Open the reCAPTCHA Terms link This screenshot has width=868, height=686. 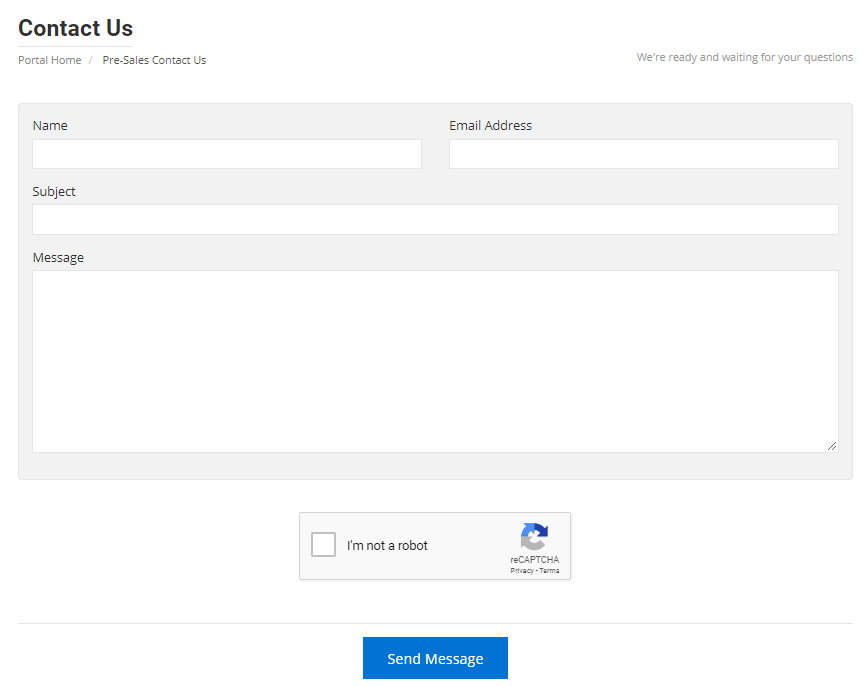coord(549,570)
